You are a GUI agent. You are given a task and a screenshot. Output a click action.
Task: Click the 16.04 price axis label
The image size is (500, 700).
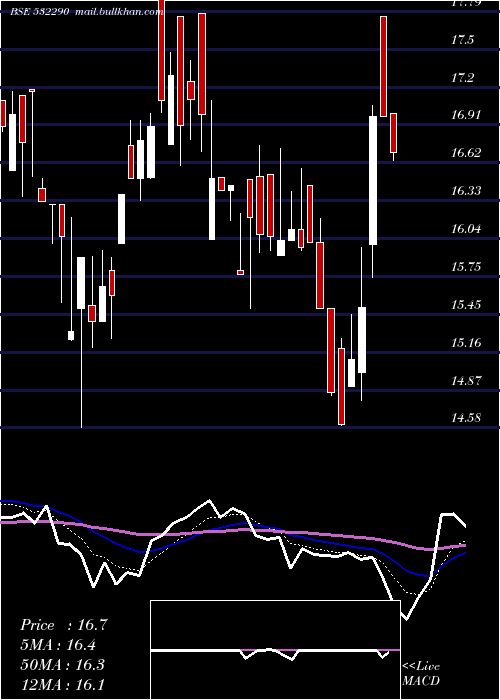(466, 229)
